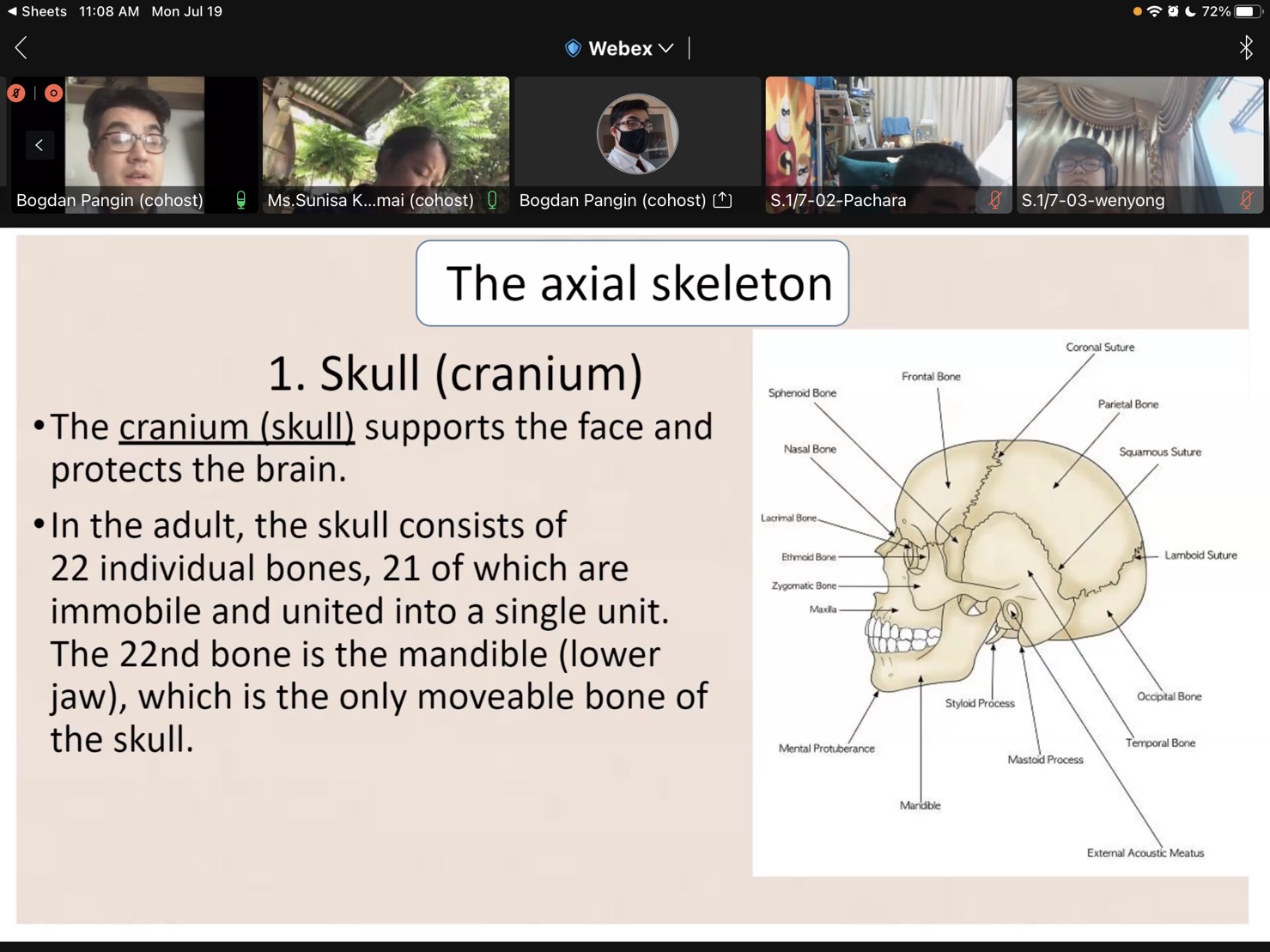Viewport: 1270px width, 952px height.
Task: Tap the orange microphone-in-use dot
Action: (1137, 12)
